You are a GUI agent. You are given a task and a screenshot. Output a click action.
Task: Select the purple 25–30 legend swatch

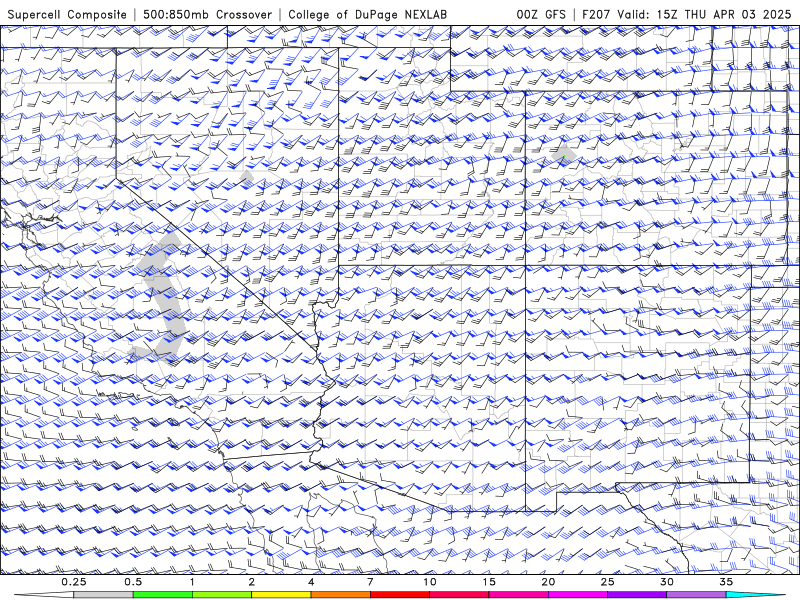coord(637,595)
